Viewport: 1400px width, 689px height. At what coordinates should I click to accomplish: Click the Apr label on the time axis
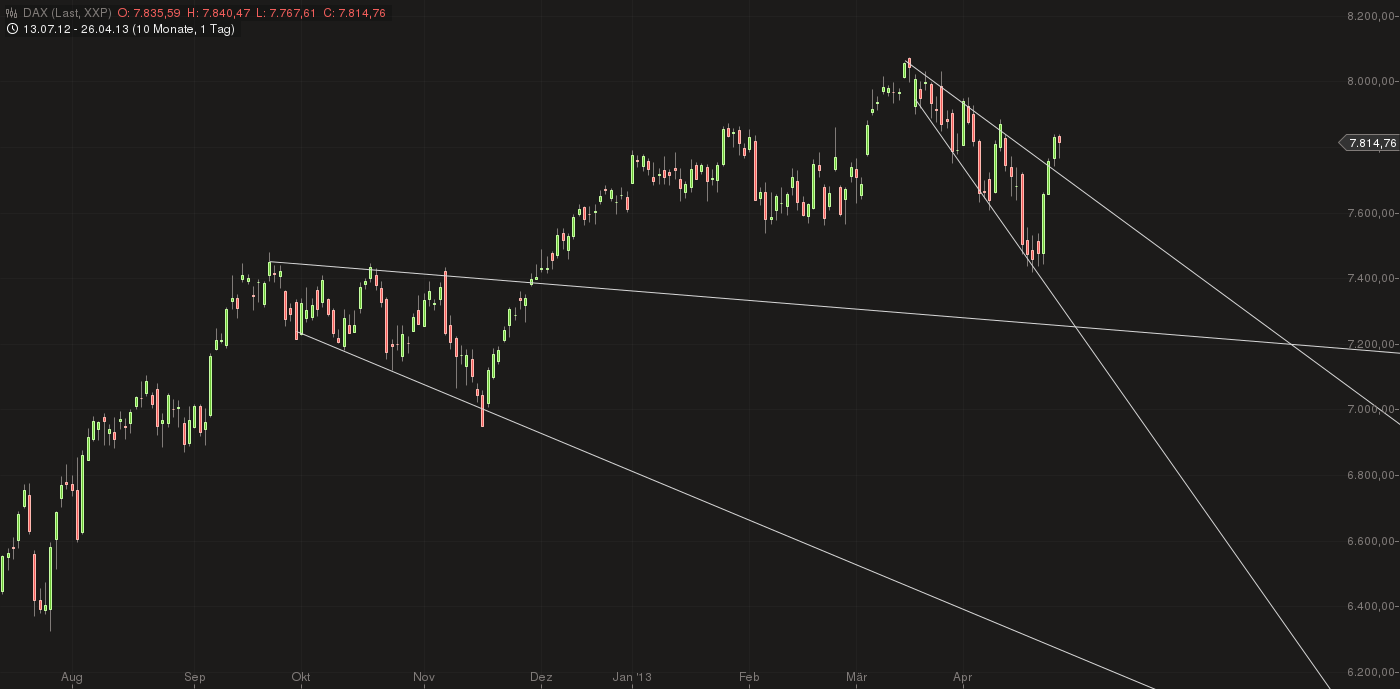tap(963, 678)
